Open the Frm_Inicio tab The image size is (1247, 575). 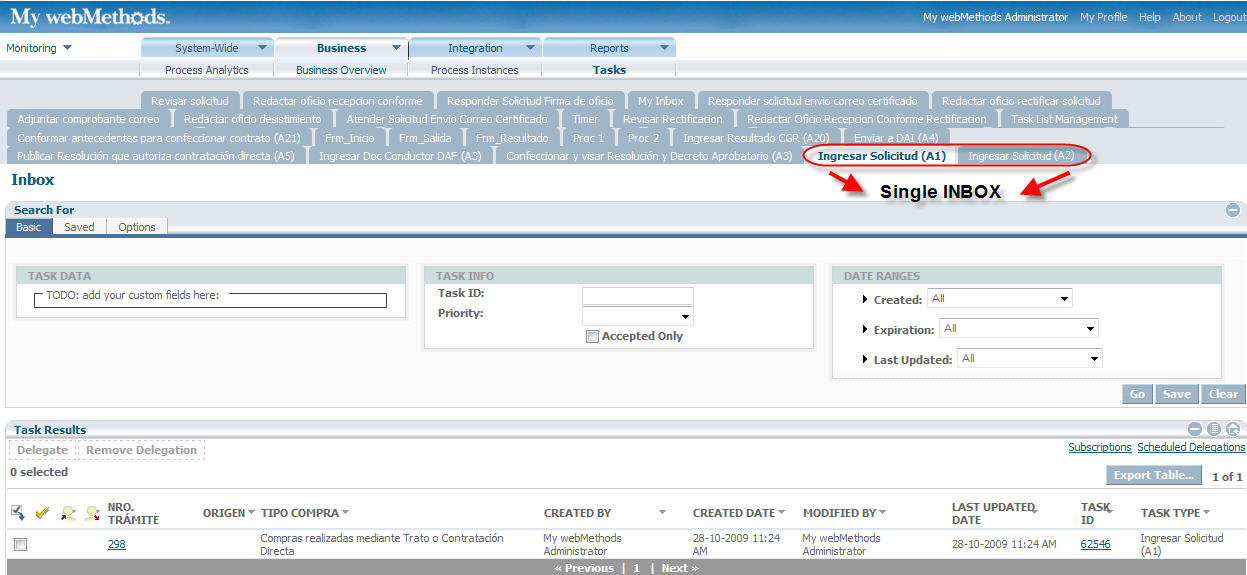pyautogui.click(x=350, y=138)
